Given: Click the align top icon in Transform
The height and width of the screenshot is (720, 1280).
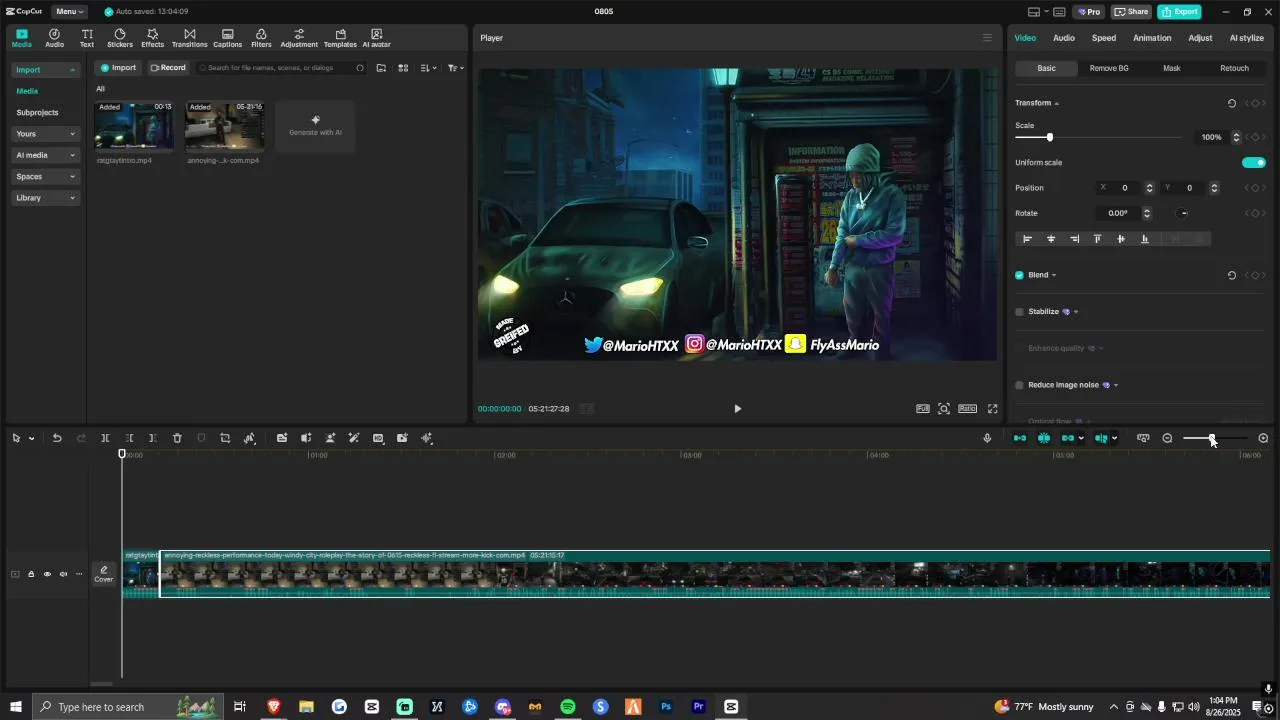Looking at the screenshot, I should click(x=1097, y=239).
